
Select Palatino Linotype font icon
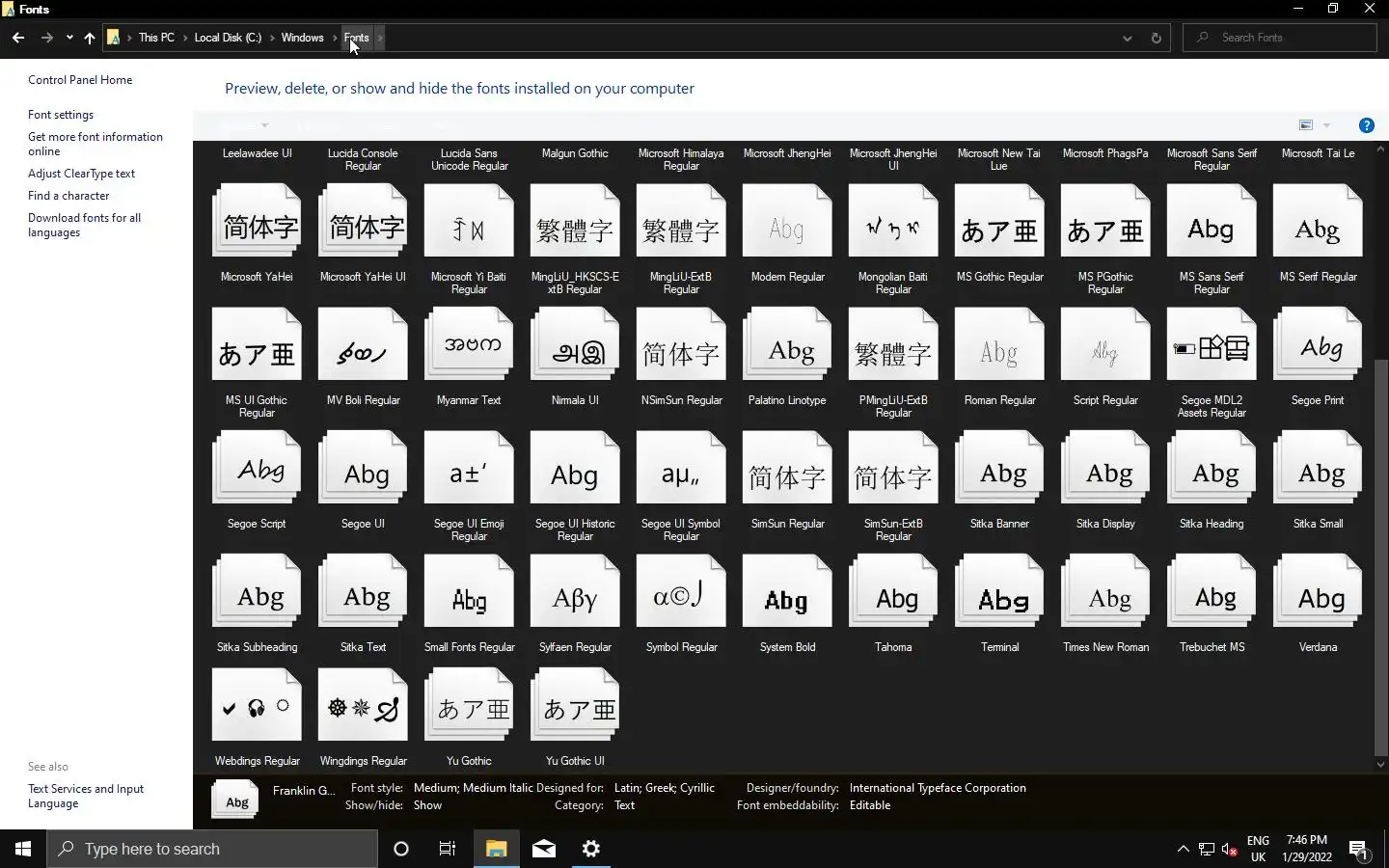[x=787, y=344]
